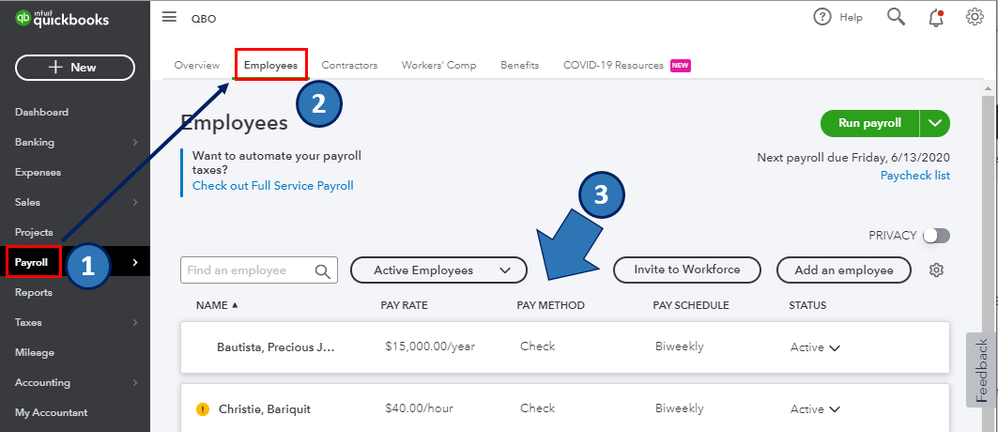Screen dimensions: 998x432
Task: Click the warning icon beside Christie, Bariquit
Action: (x=202, y=409)
